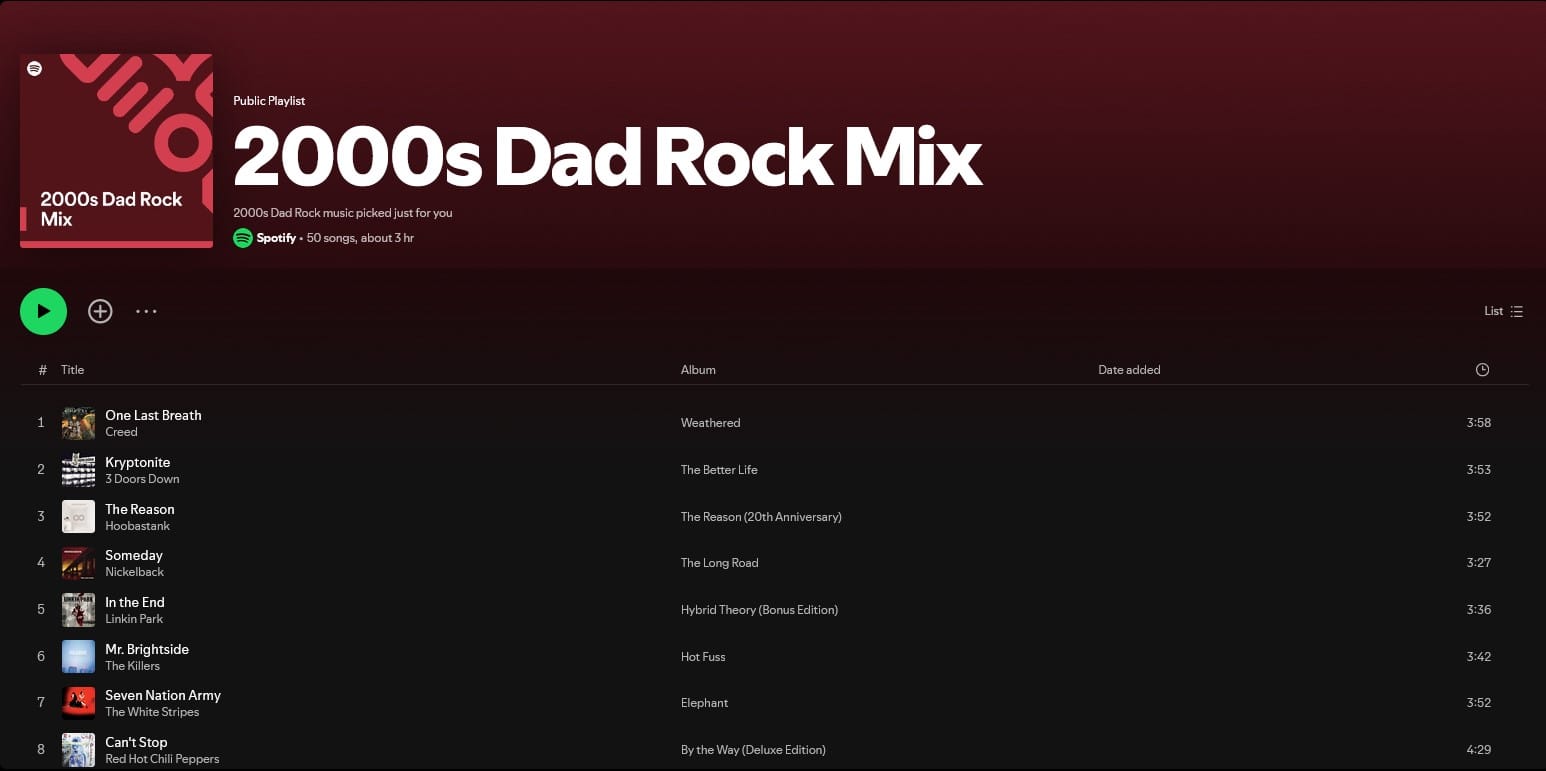Screen dimensions: 1546x771
Task: Open the Spotify logo profile icon
Action: [x=243, y=238]
